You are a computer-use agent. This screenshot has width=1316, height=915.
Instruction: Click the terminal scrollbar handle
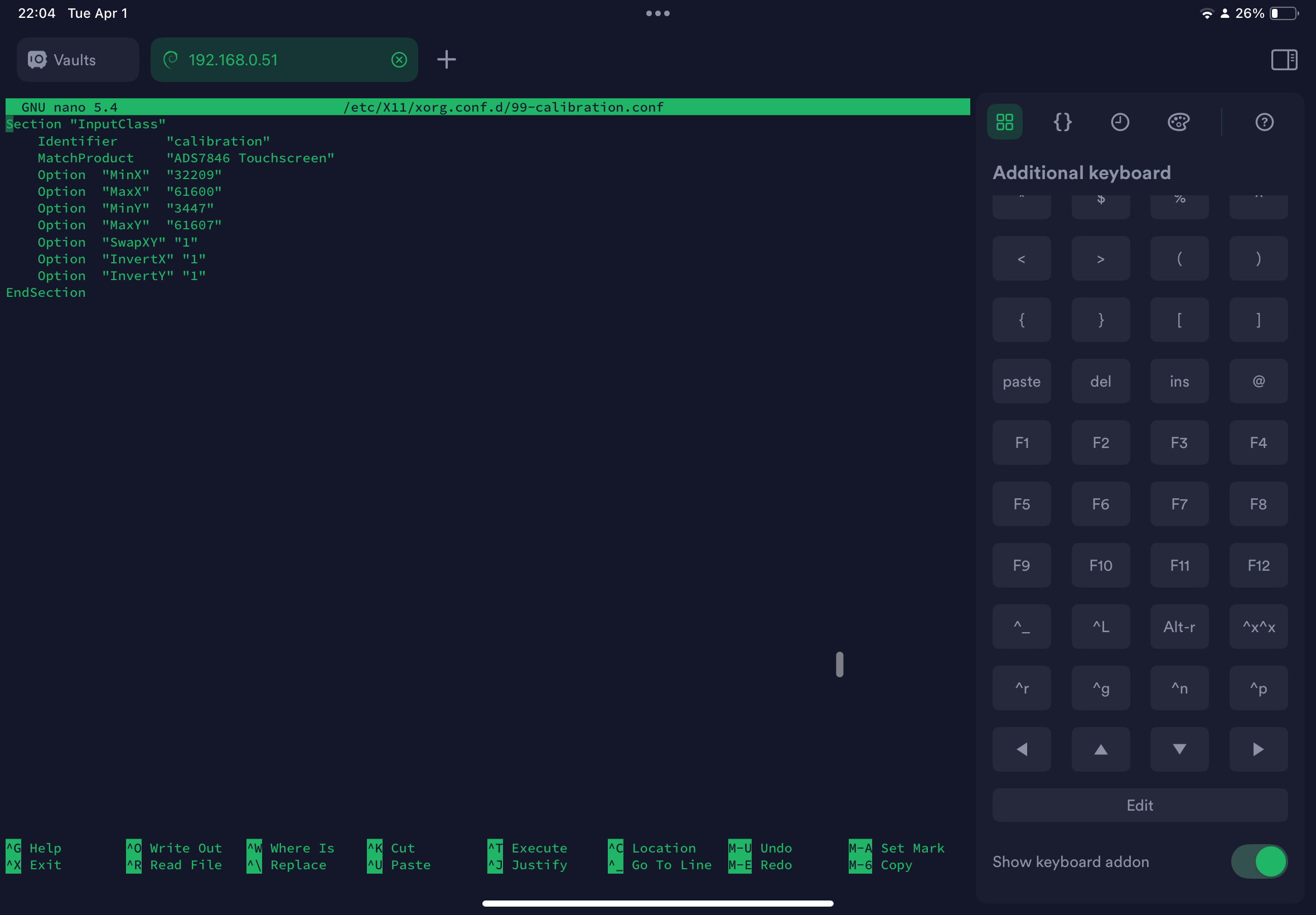pyautogui.click(x=839, y=664)
